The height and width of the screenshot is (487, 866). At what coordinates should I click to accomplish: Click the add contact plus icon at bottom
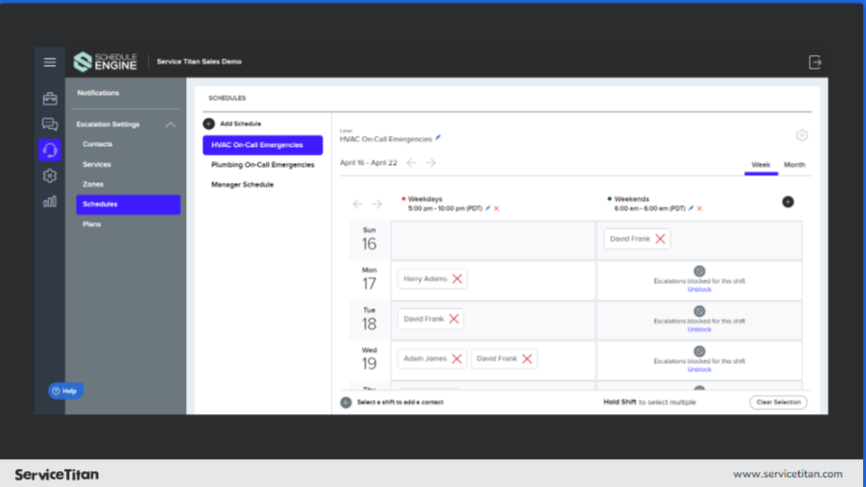point(346,403)
